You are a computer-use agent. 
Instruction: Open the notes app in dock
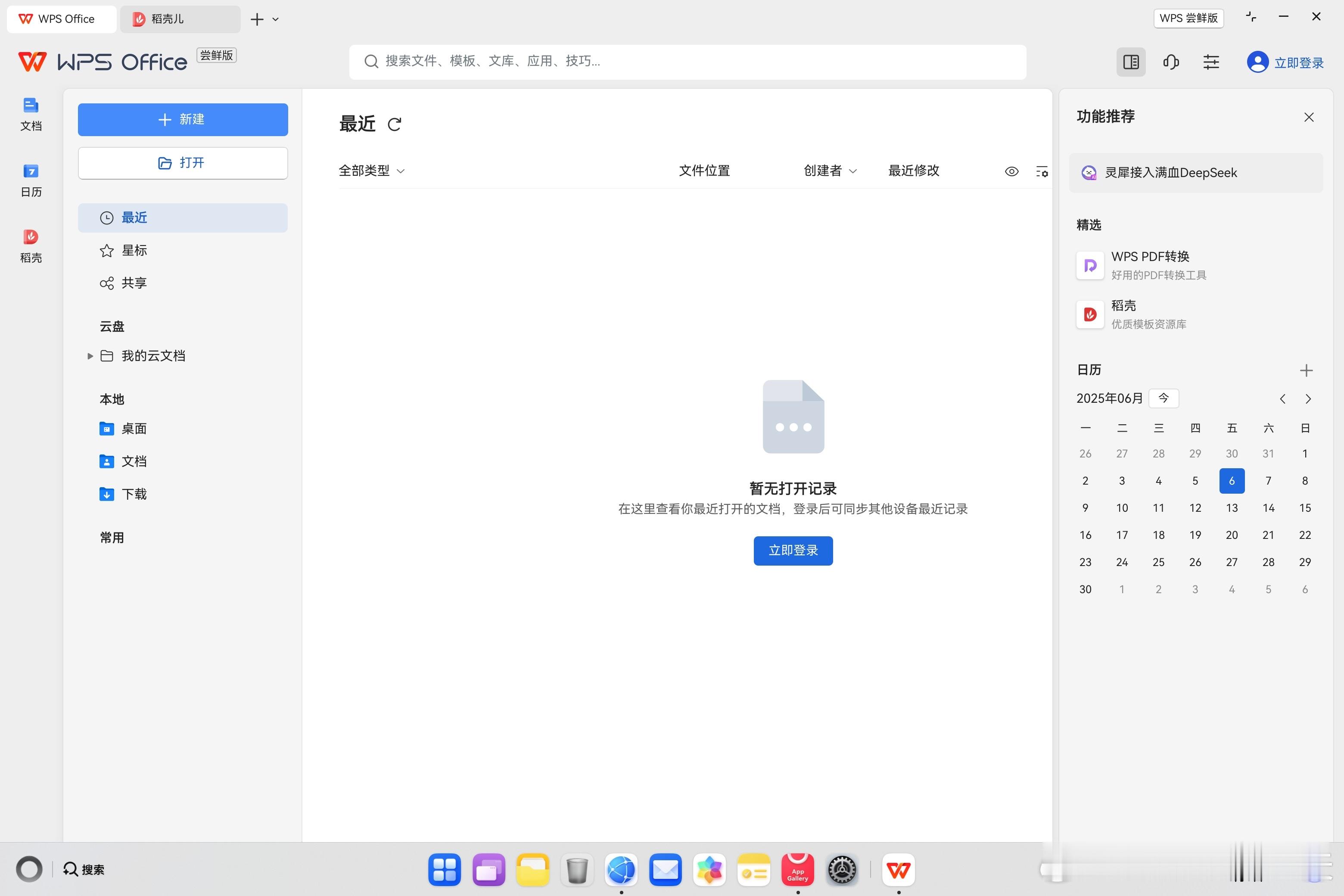[x=754, y=870]
